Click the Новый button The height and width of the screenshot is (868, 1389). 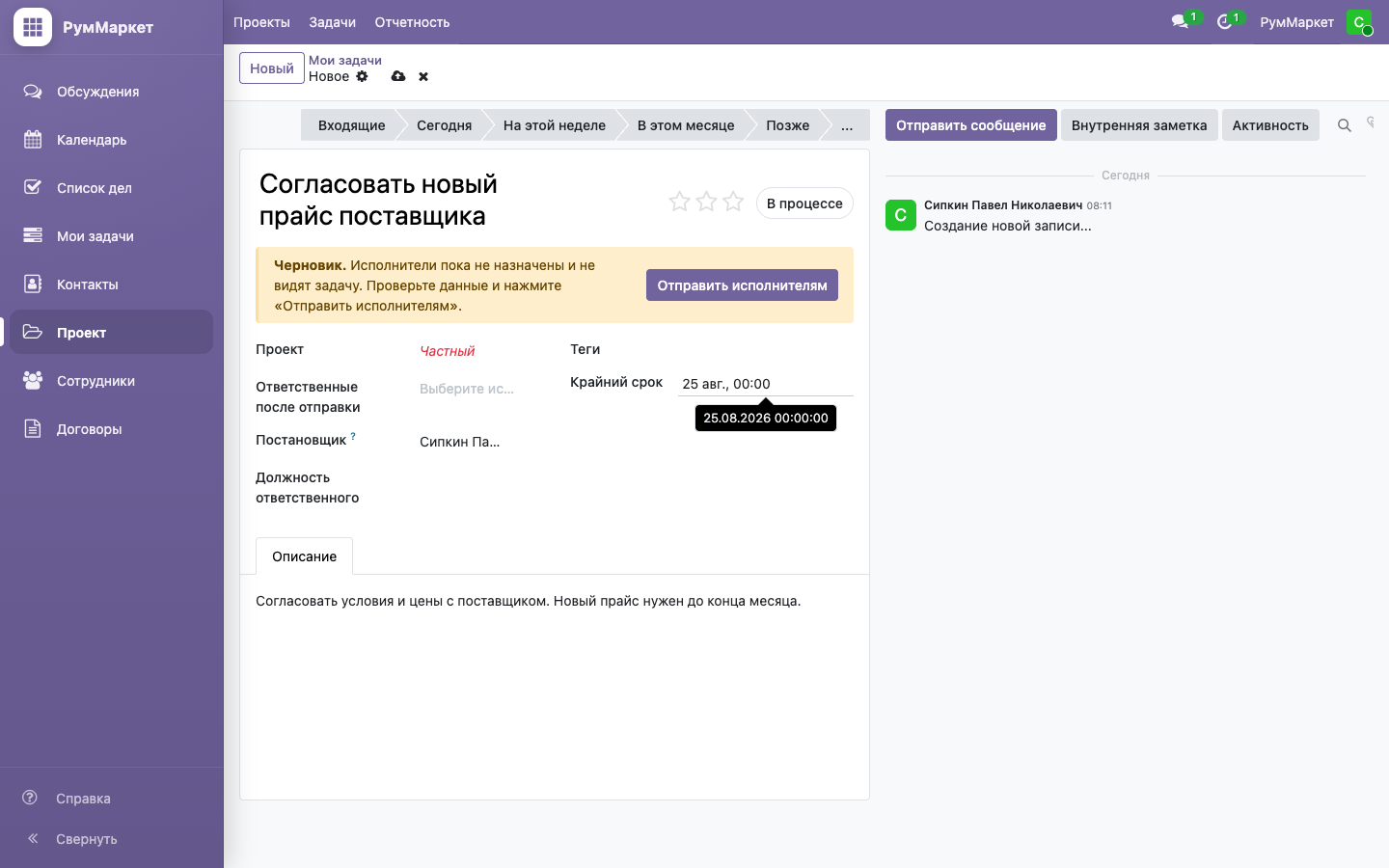tap(272, 68)
